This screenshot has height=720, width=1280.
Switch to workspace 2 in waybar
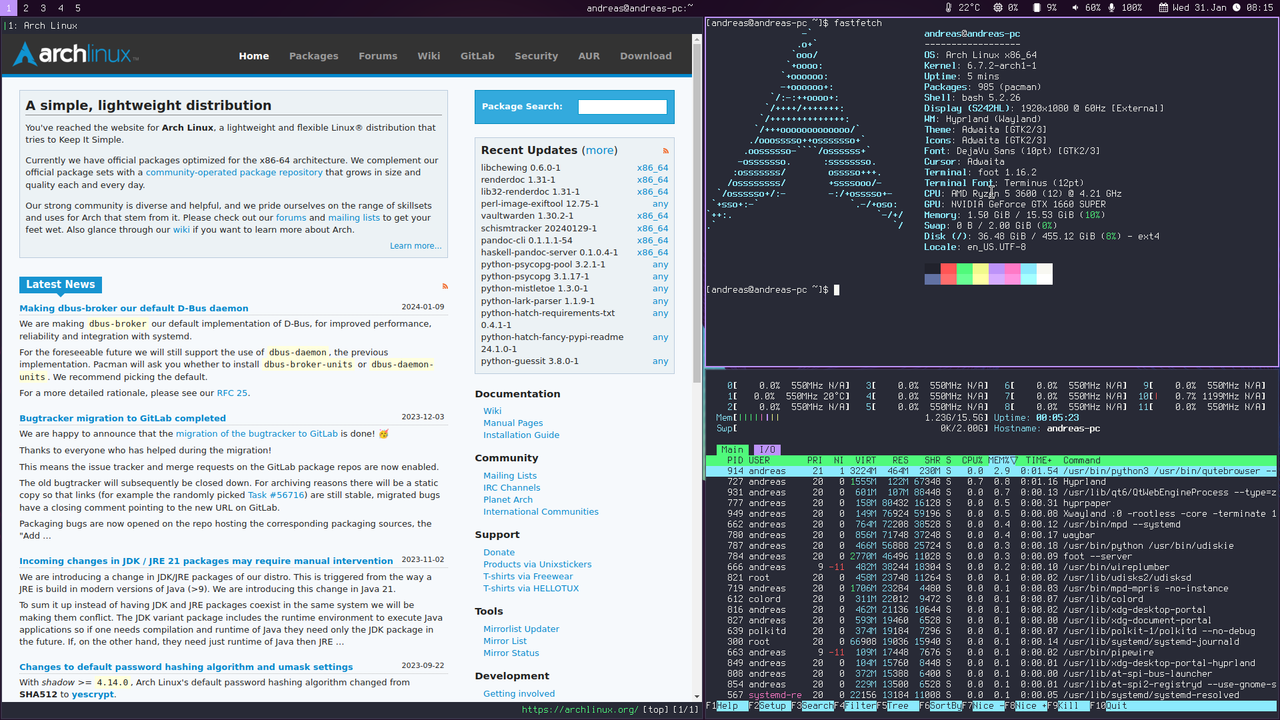click(x=26, y=7)
